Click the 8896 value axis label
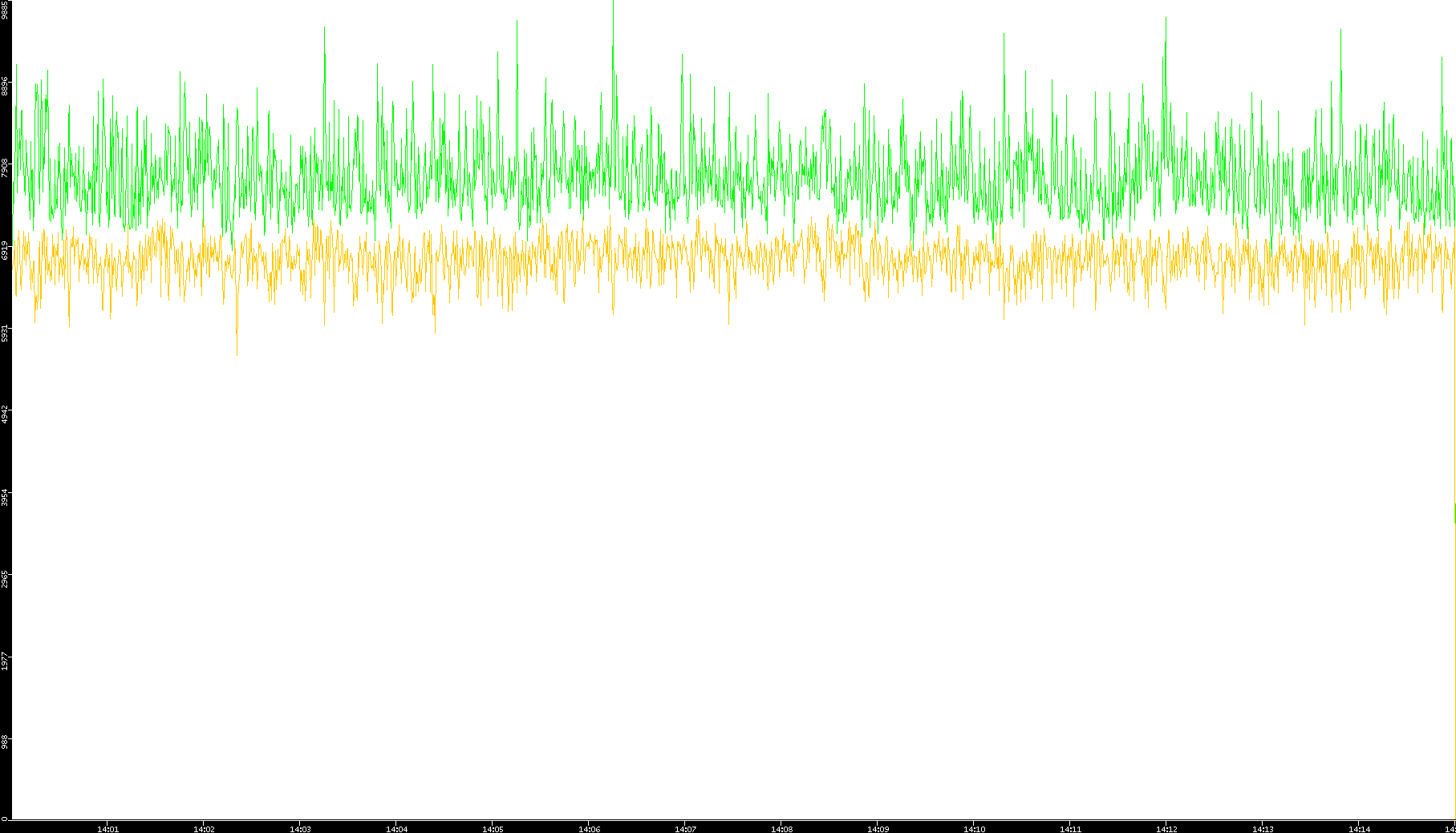Viewport: 1456px width, 833px height. [x=5, y=86]
